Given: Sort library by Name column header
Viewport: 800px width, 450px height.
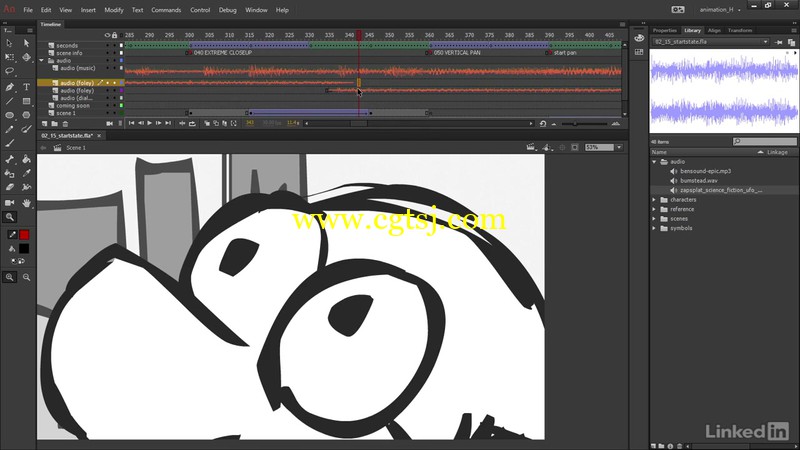Looking at the screenshot, I should [x=659, y=152].
